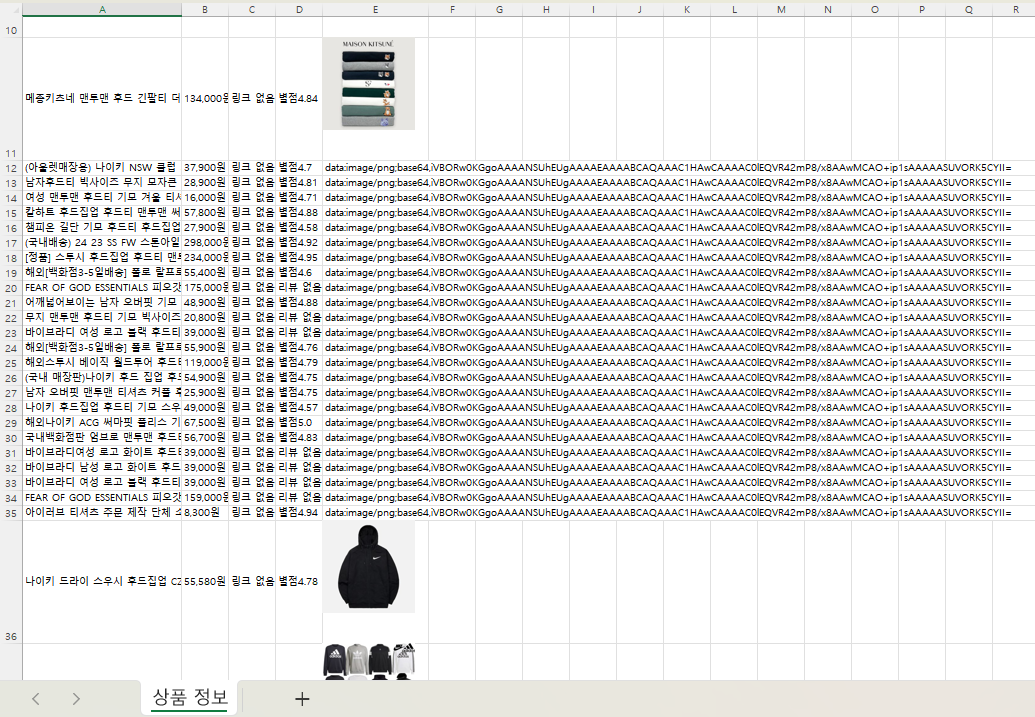Select column B header
1035x717 pixels.
pos(205,10)
